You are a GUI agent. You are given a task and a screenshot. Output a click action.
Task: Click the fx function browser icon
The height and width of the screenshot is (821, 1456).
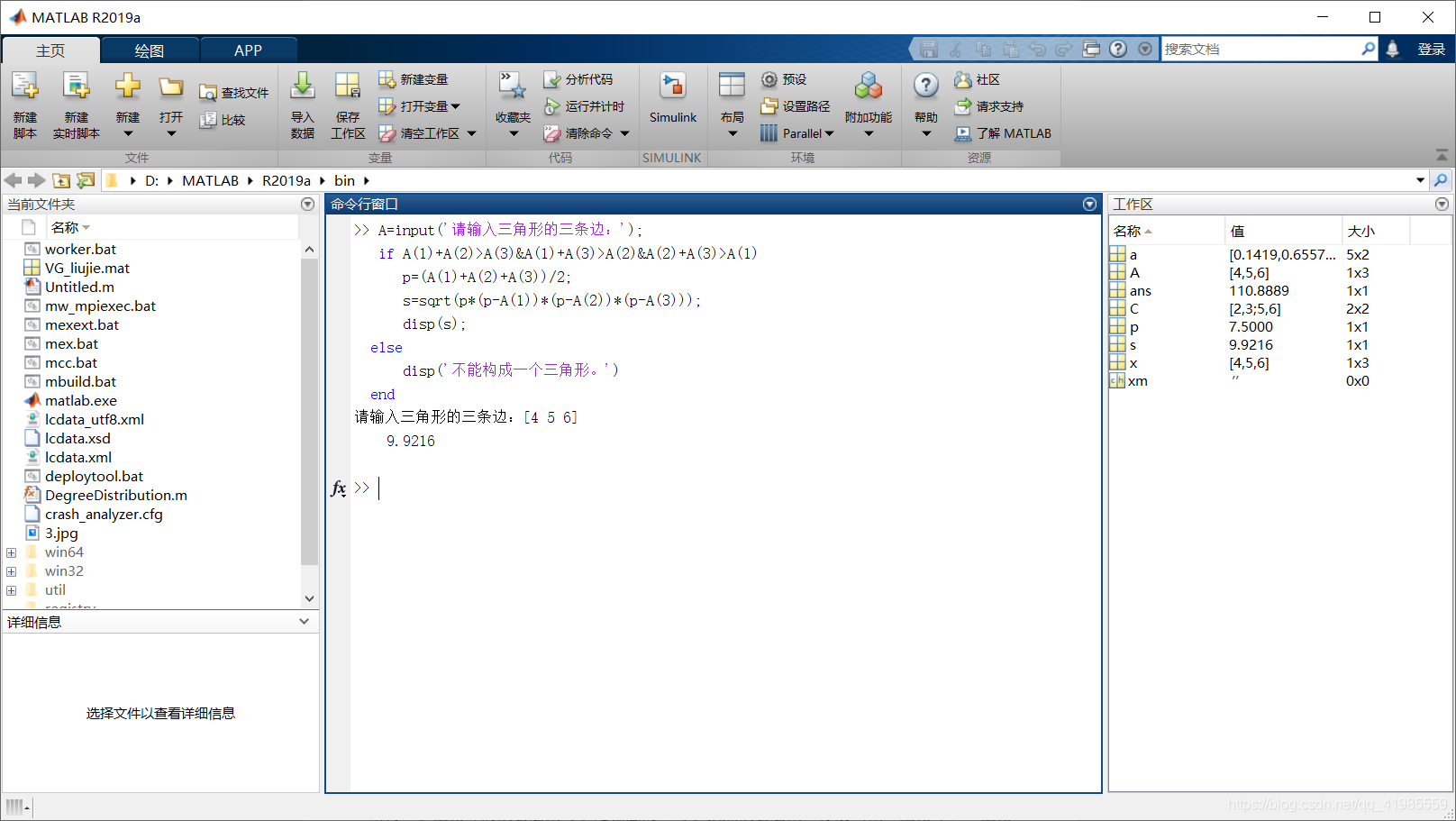[339, 488]
